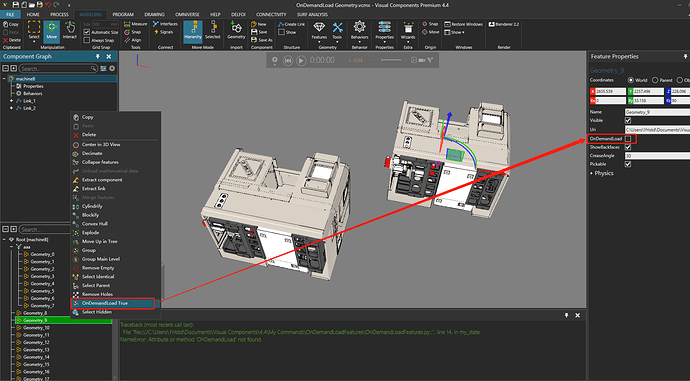Toggle Show checkbox in Structure group
The image size is (690, 381).
282,32
